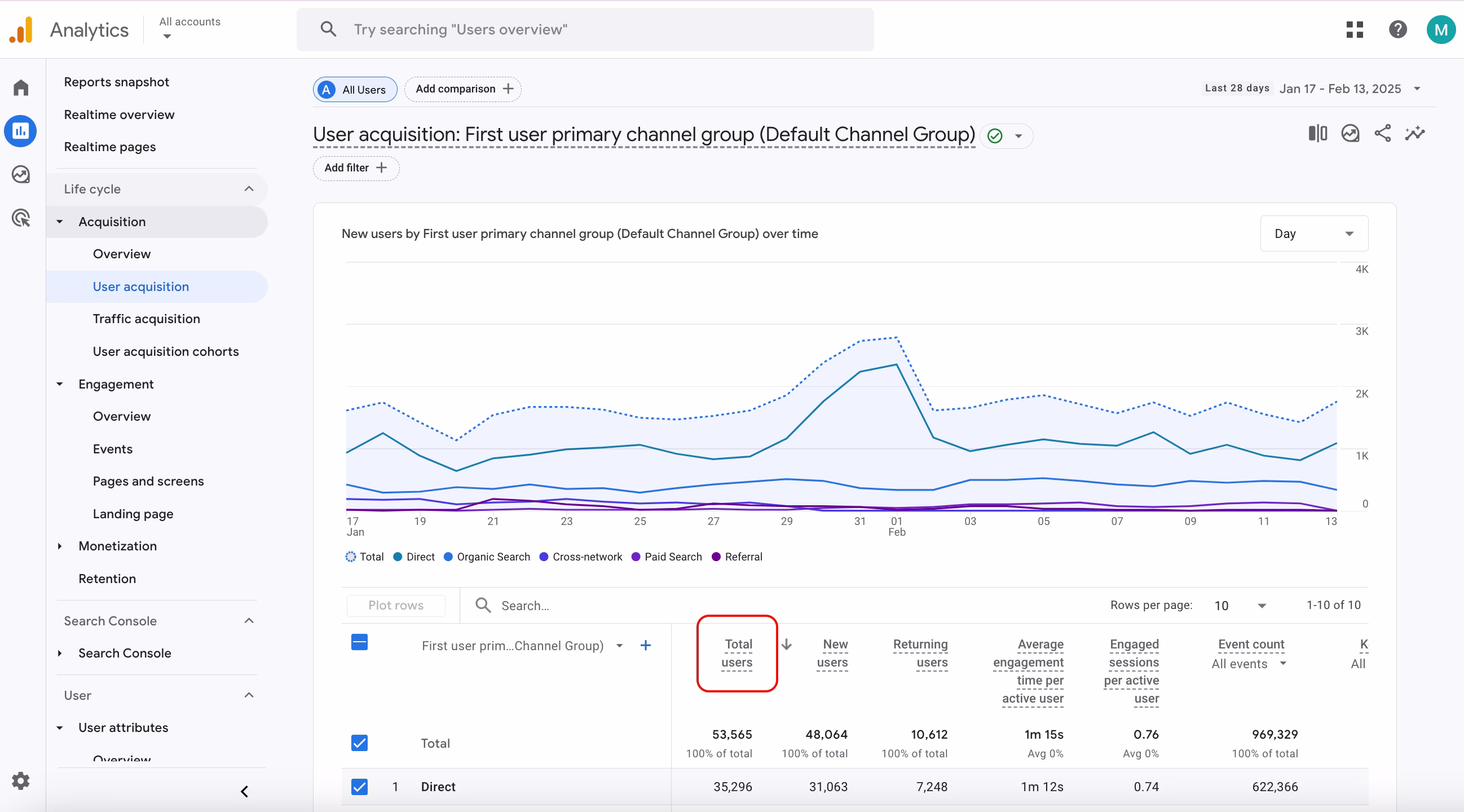This screenshot has width=1464, height=812.
Task: Open the Advertising section icon
Action: point(20,218)
